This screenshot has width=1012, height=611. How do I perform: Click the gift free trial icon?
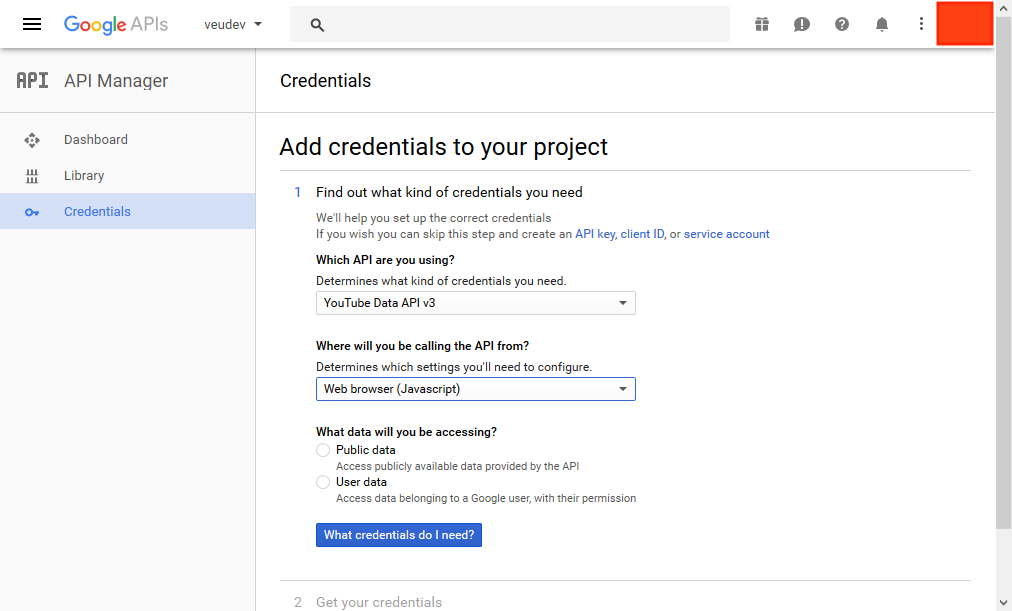pos(762,24)
